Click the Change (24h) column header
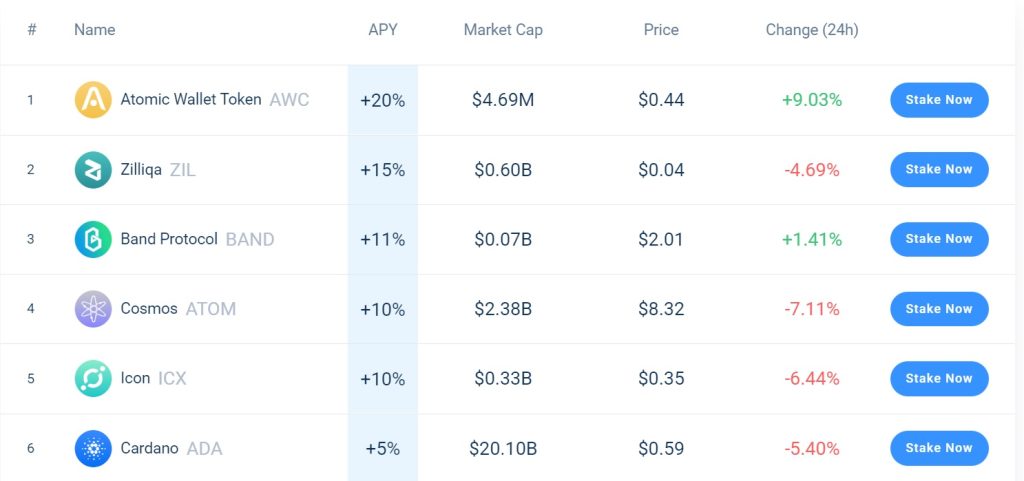This screenshot has width=1024, height=481. pyautogui.click(x=811, y=30)
